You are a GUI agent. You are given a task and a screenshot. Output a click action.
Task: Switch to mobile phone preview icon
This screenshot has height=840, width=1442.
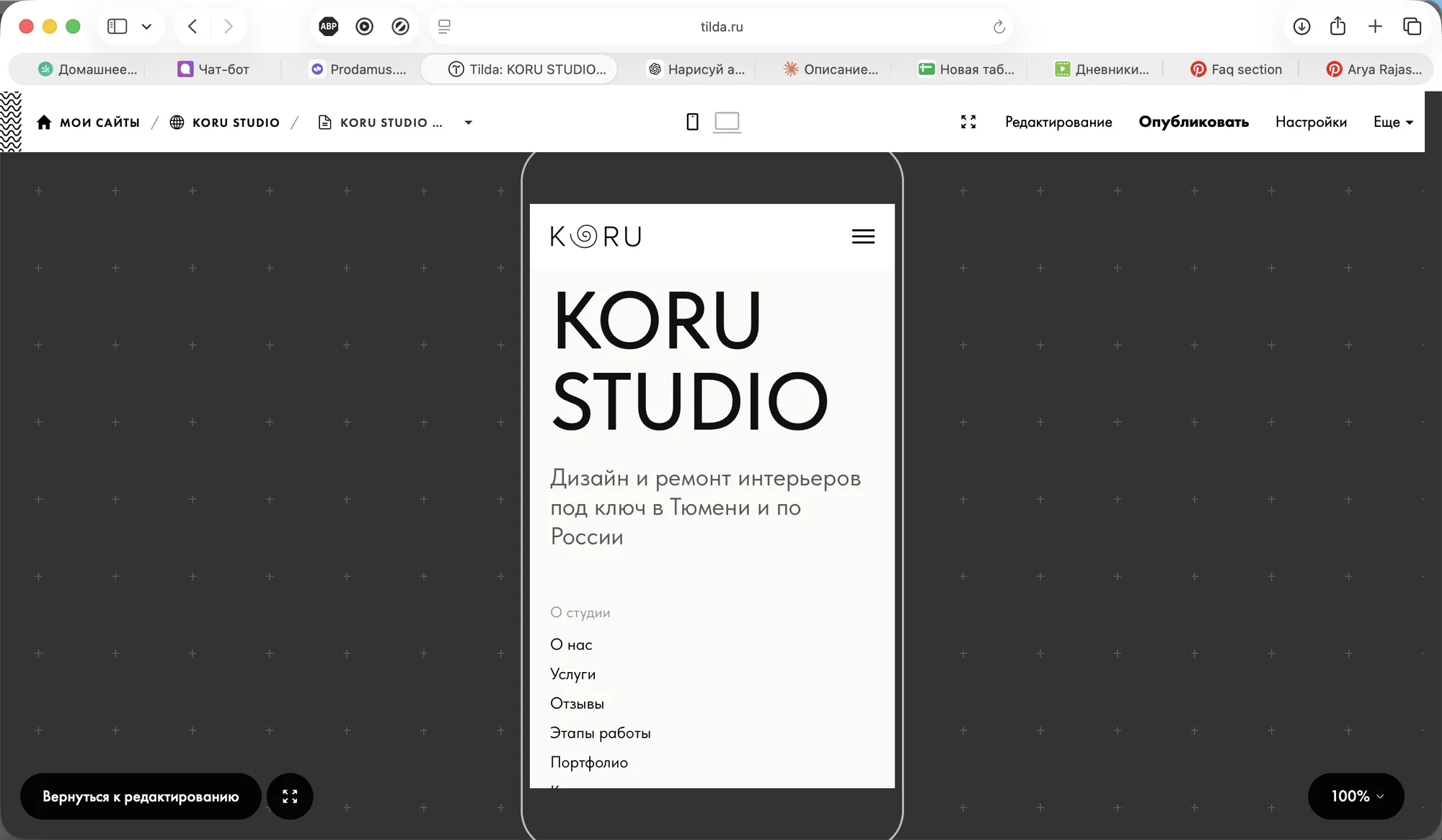692,122
